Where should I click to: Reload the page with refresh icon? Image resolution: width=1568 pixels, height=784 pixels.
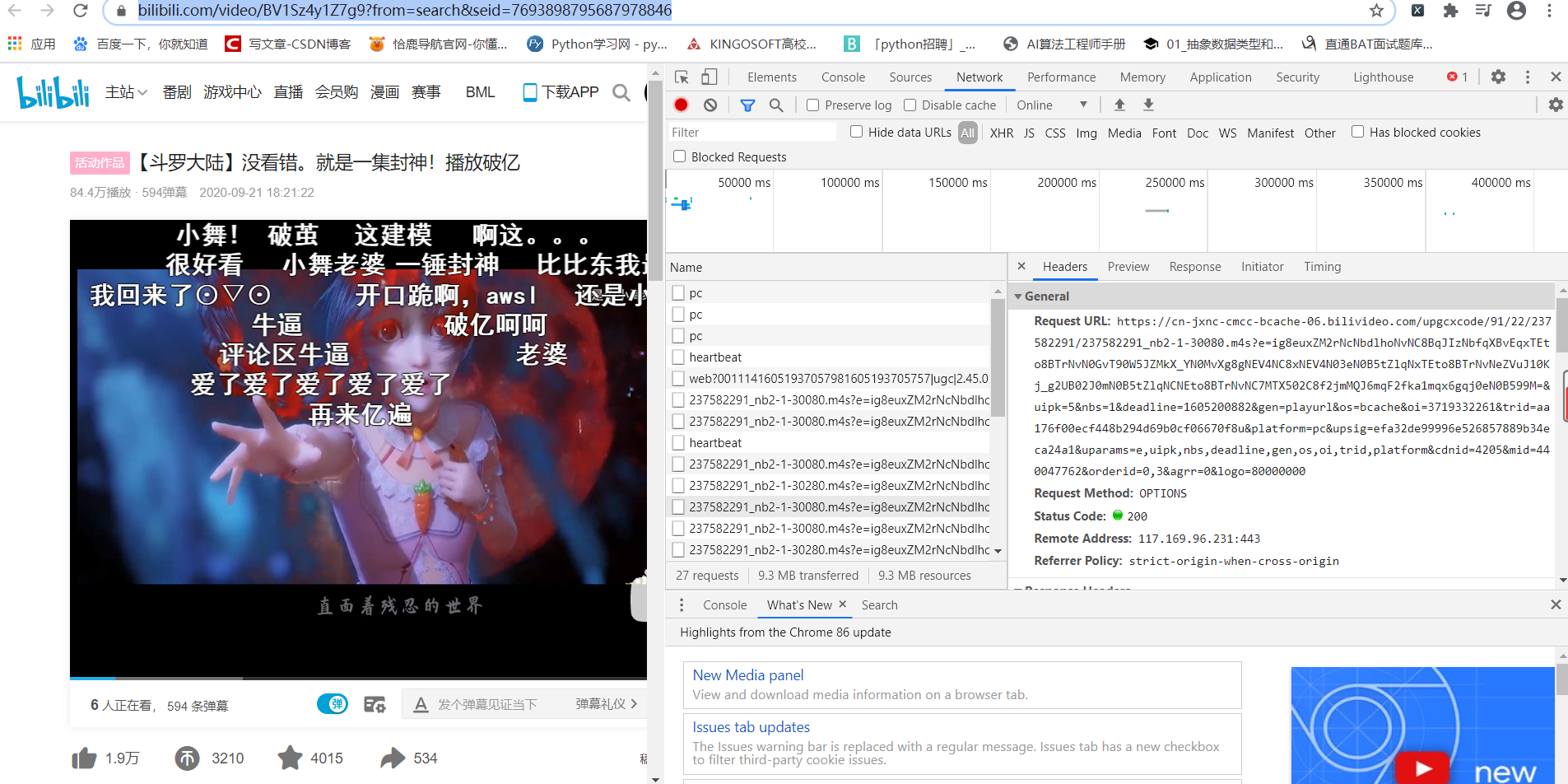coord(80,10)
